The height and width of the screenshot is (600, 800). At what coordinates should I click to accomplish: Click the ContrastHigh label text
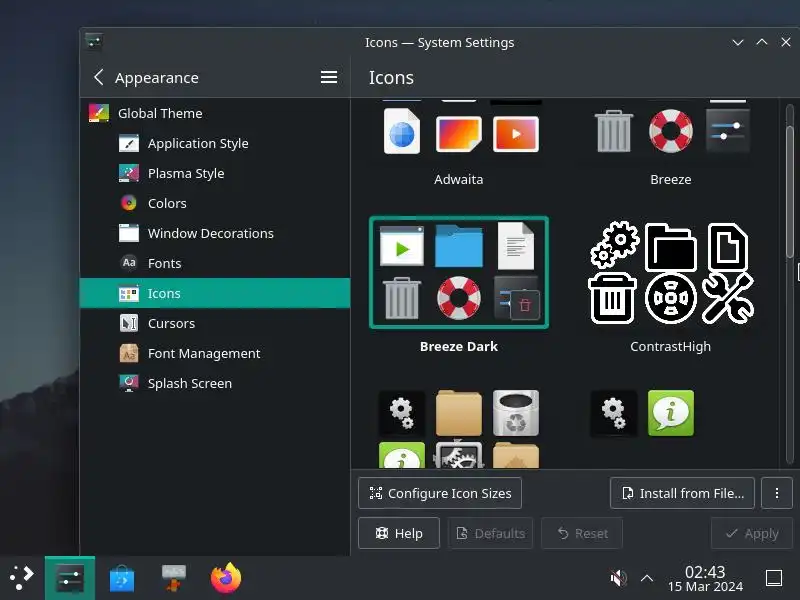pos(670,346)
